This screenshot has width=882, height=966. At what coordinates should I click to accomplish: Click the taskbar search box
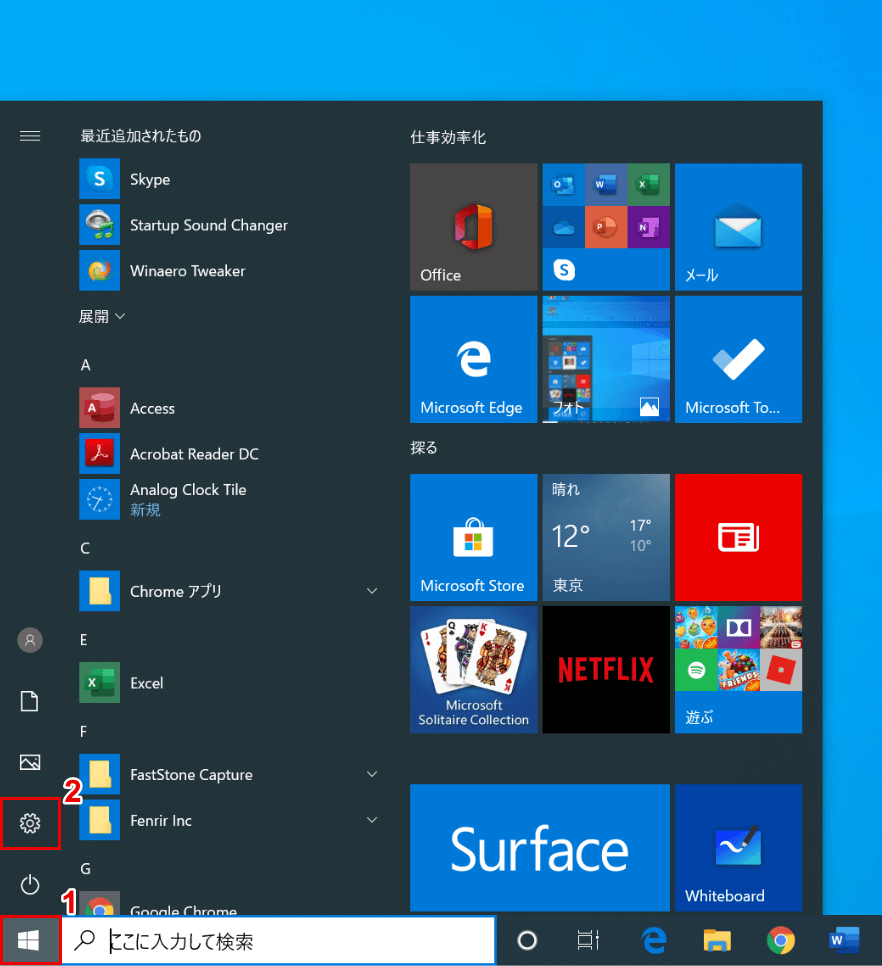(278, 940)
